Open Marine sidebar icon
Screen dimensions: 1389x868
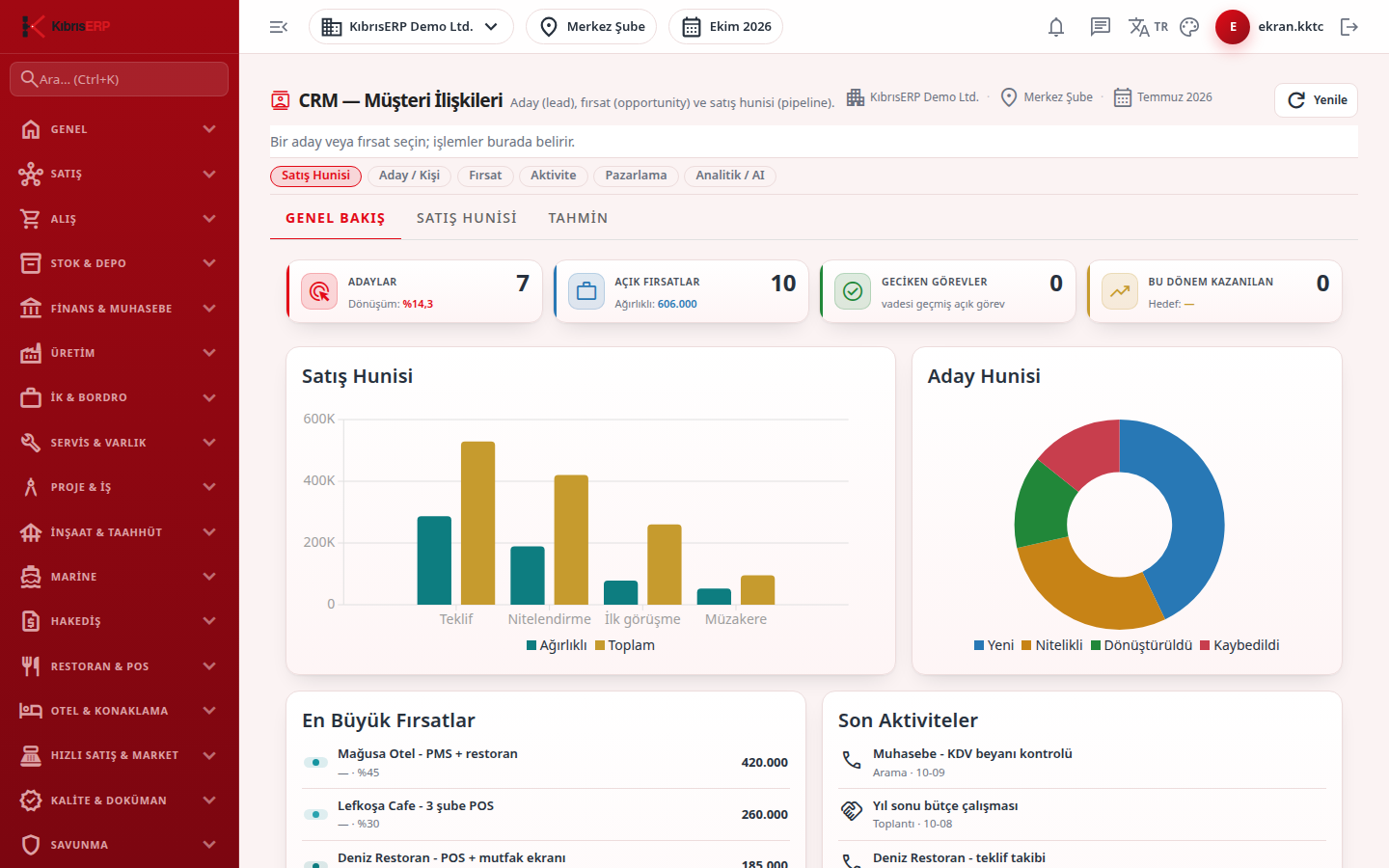click(31, 577)
